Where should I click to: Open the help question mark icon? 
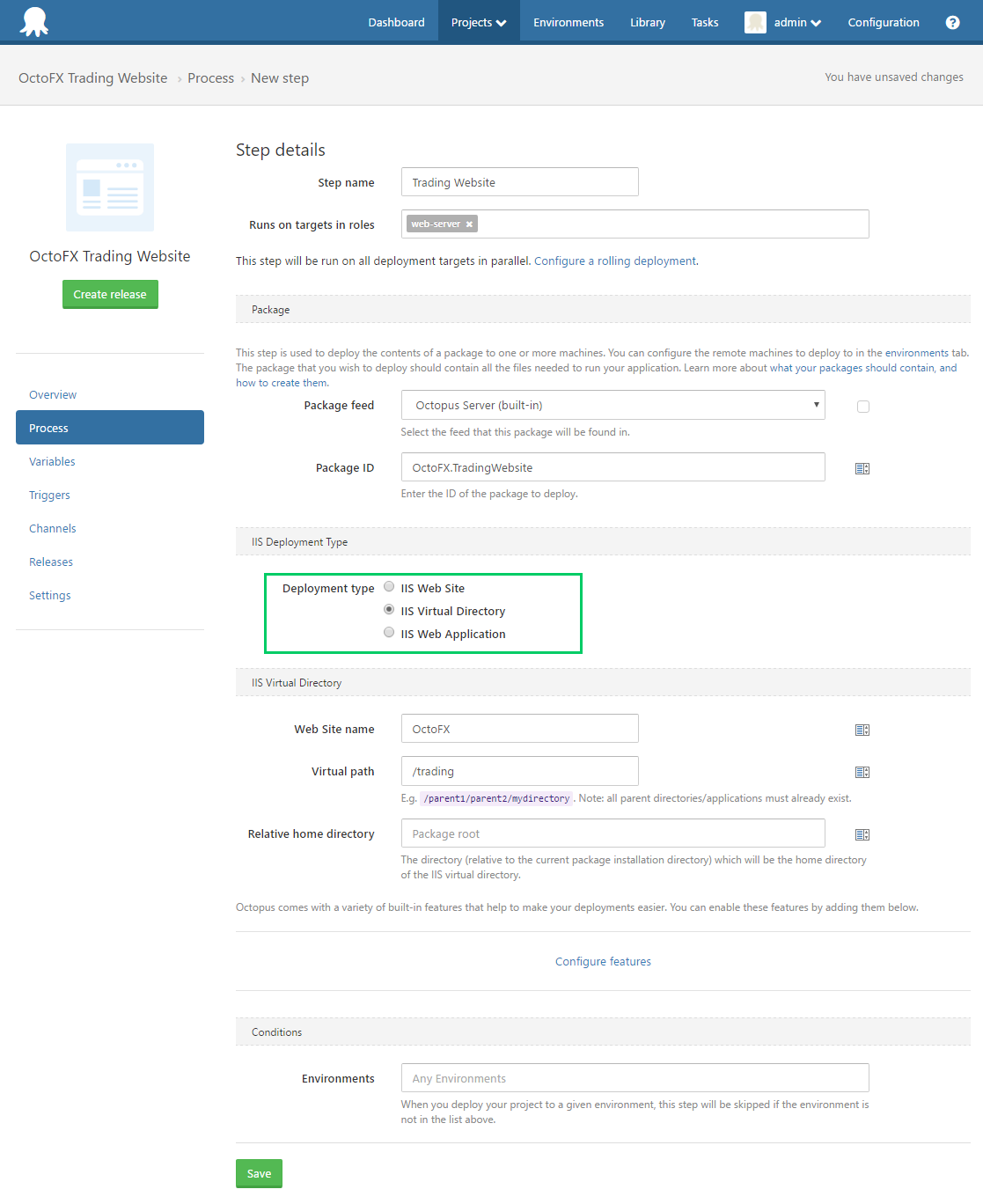[952, 22]
